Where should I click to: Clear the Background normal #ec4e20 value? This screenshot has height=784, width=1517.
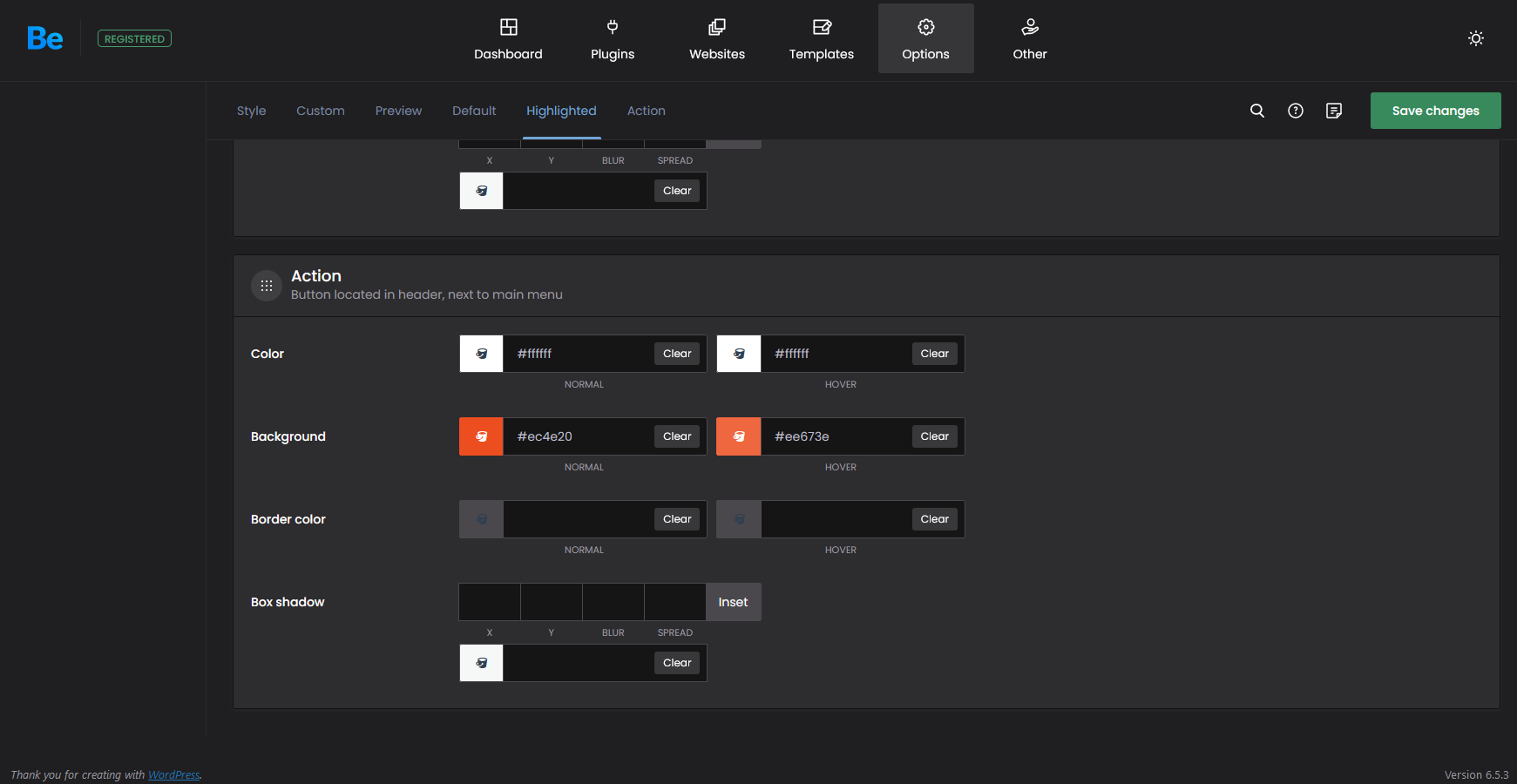click(677, 436)
